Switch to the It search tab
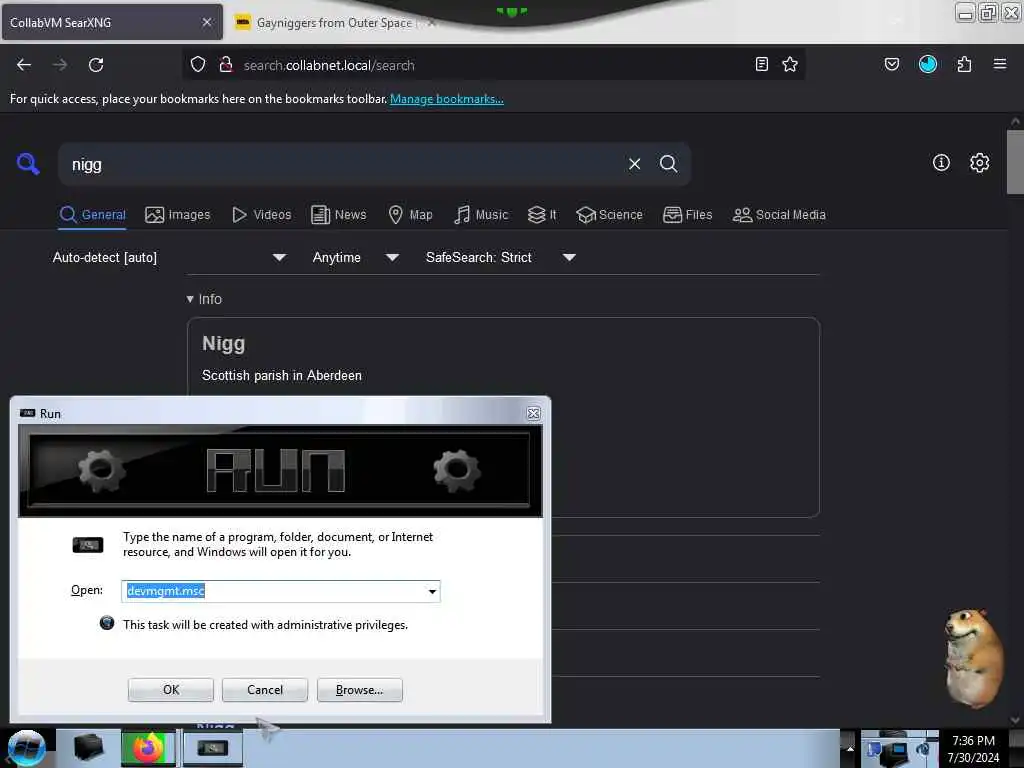Image resolution: width=1024 pixels, height=768 pixels. tap(542, 215)
